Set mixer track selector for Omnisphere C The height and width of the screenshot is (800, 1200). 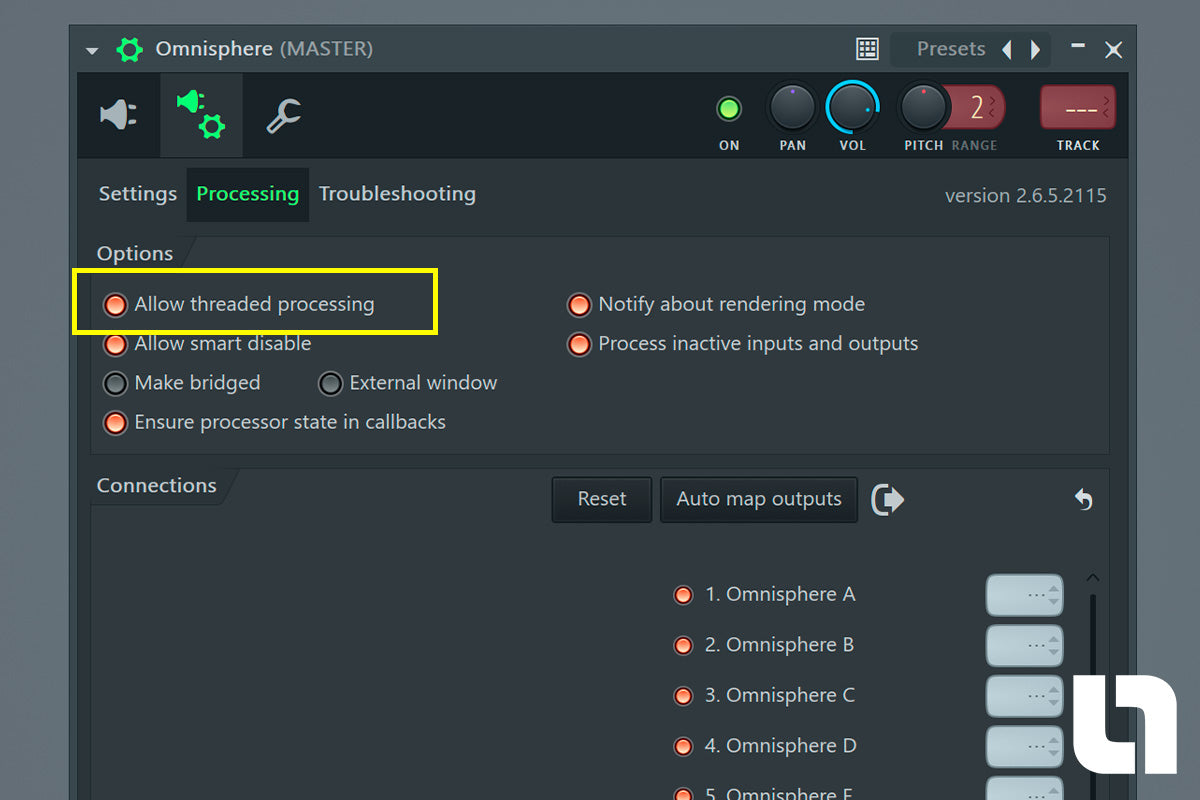pyautogui.click(x=1024, y=696)
